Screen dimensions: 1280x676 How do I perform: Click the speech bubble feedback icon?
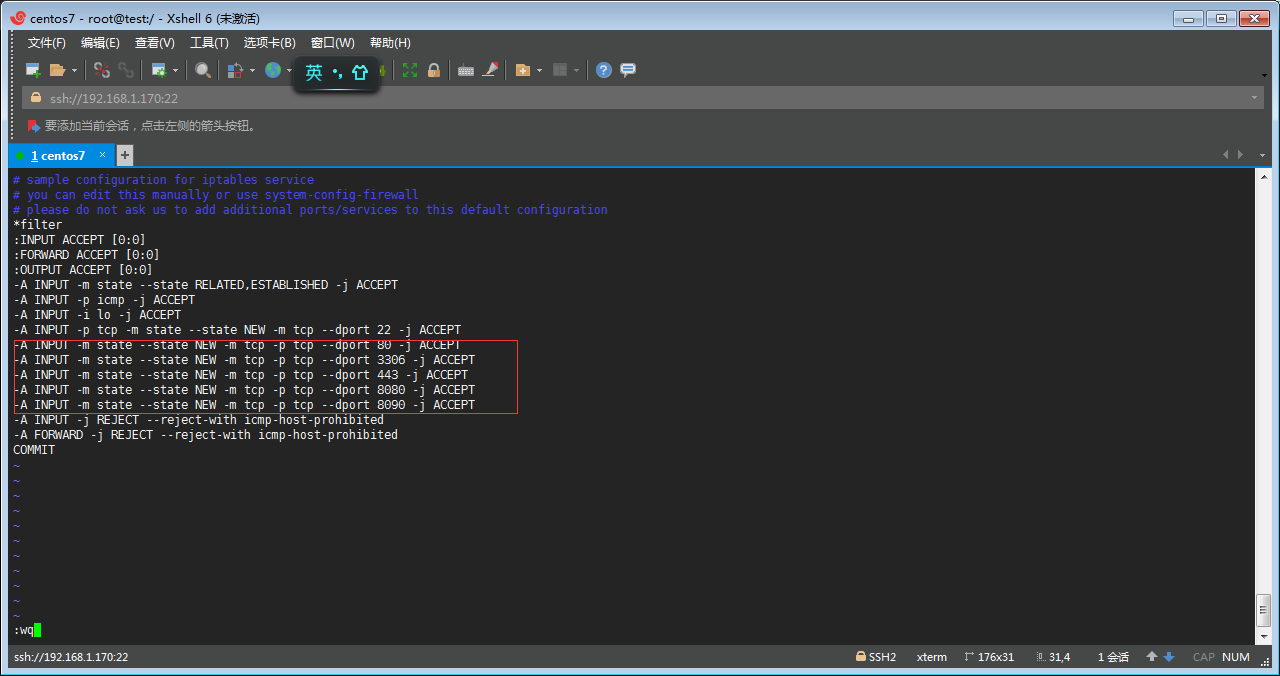[628, 70]
